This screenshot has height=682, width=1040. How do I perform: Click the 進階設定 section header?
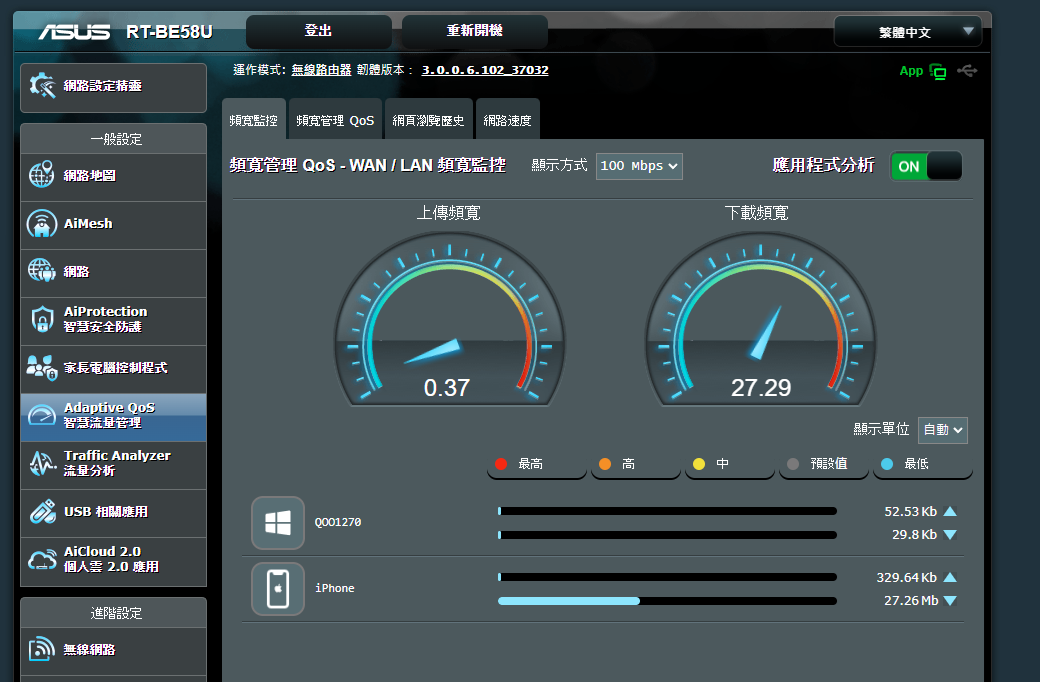coord(113,613)
